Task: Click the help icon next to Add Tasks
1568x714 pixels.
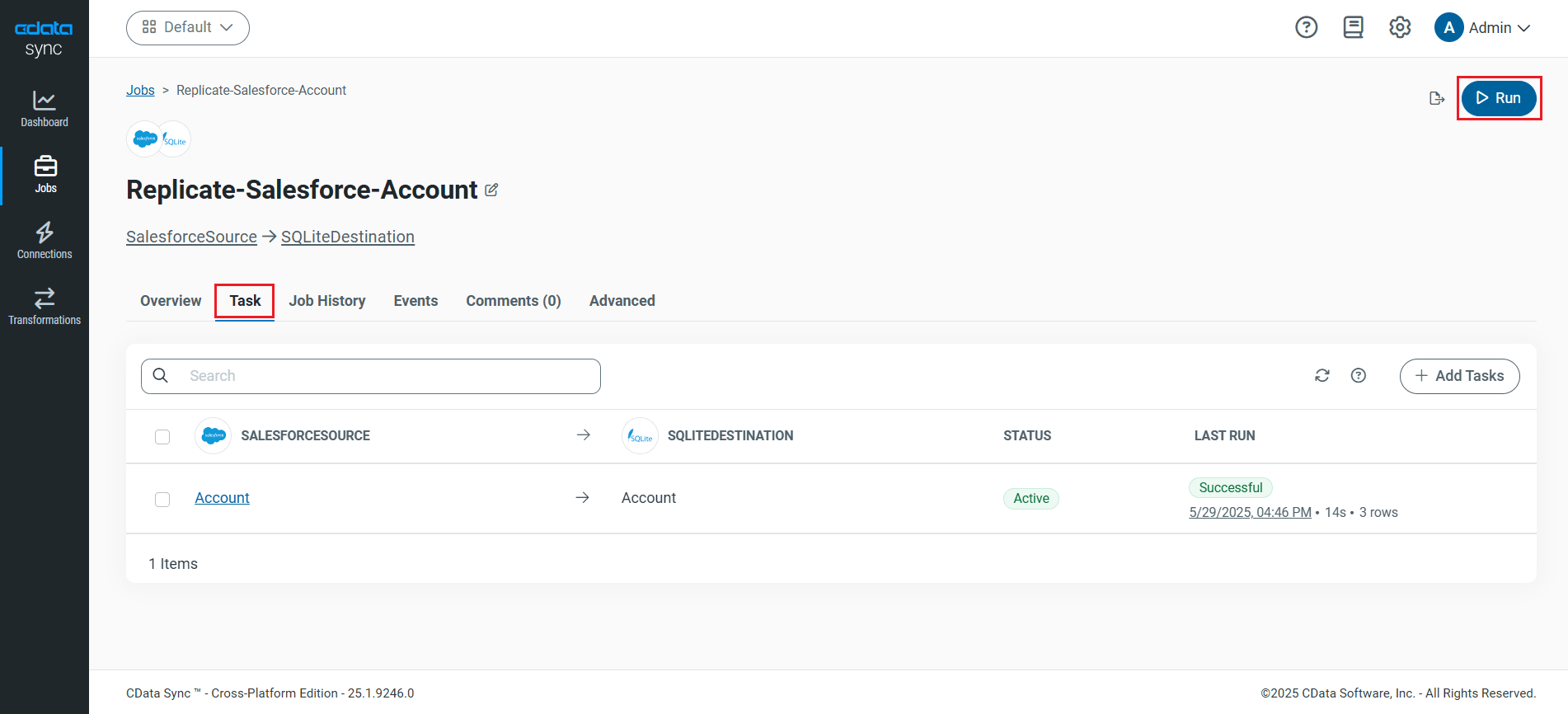Action: pyautogui.click(x=1359, y=376)
